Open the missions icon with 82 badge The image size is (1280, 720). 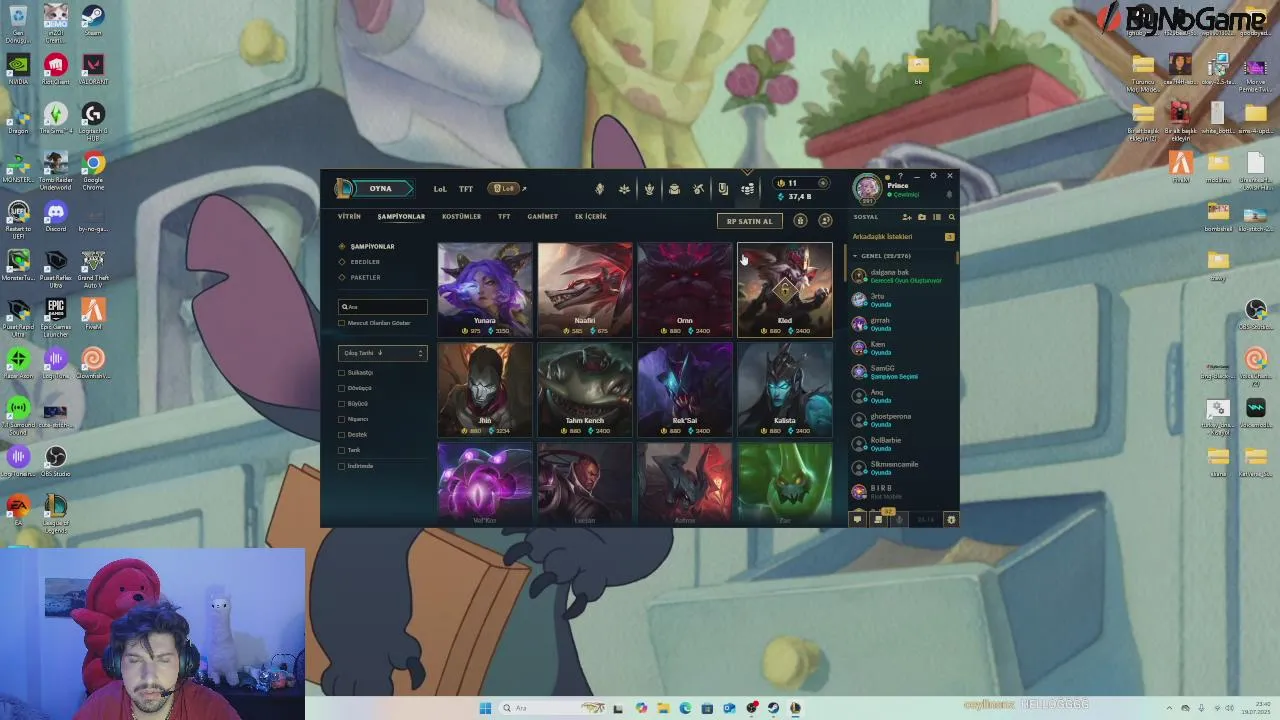(879, 518)
